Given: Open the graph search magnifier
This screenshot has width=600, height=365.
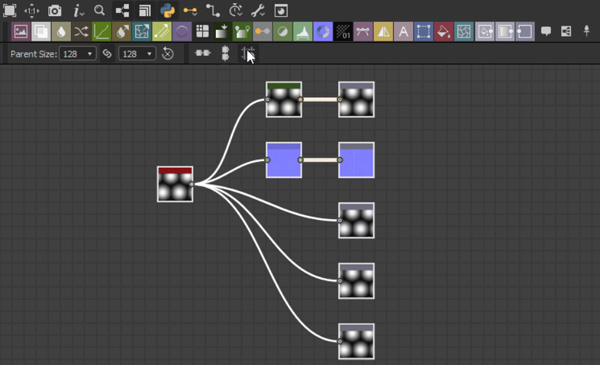Looking at the screenshot, I should [x=99, y=10].
